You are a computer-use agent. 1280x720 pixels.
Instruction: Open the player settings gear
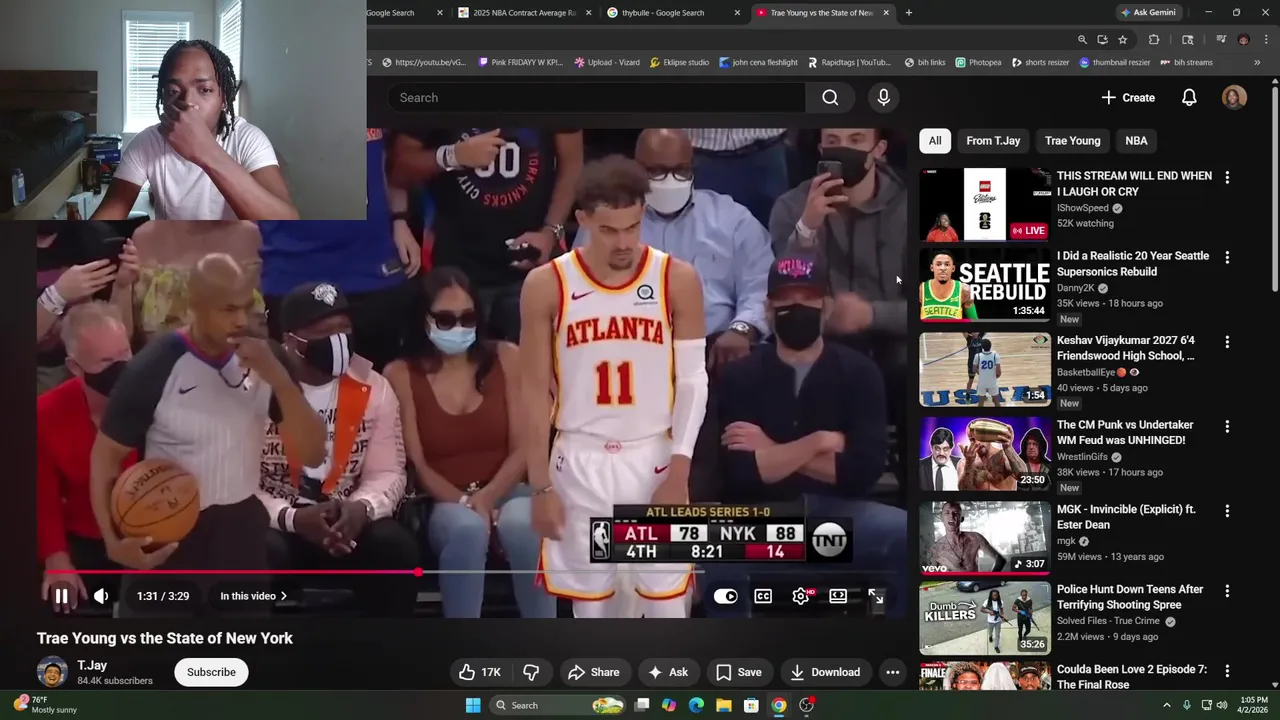pos(801,596)
